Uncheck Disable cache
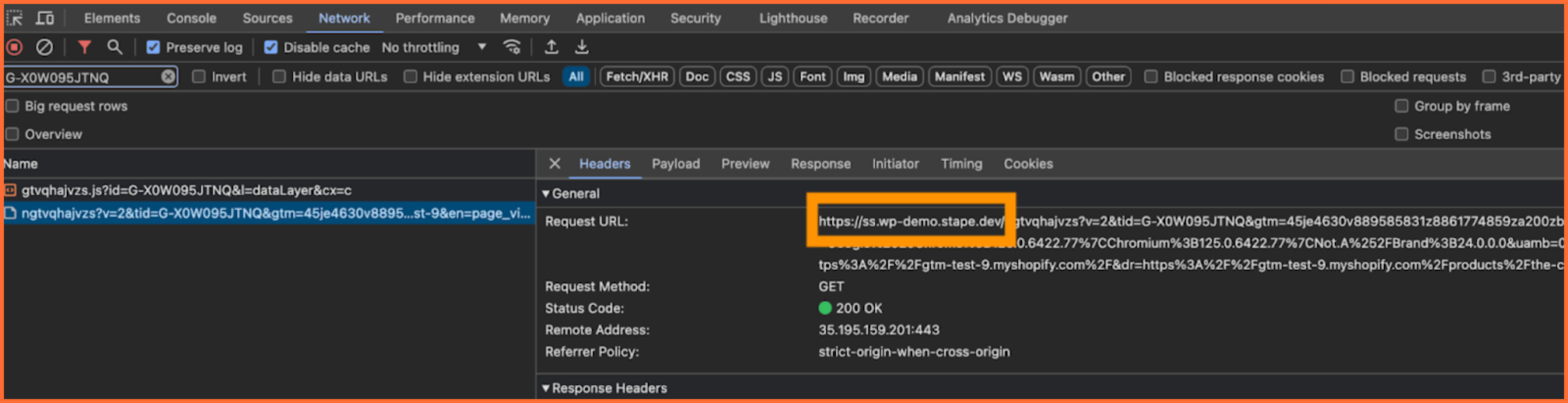This screenshot has width=1568, height=403. coord(271,48)
